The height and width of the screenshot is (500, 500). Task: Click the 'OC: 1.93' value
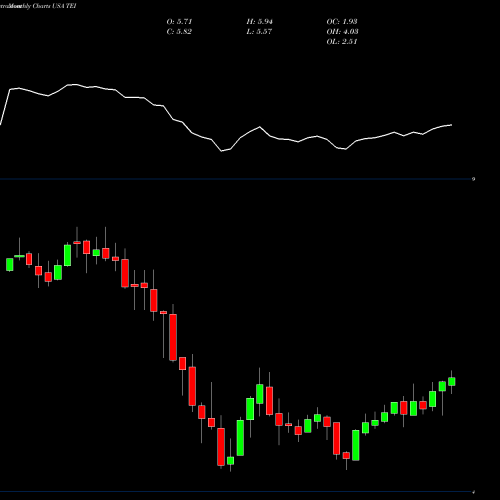tap(342, 22)
